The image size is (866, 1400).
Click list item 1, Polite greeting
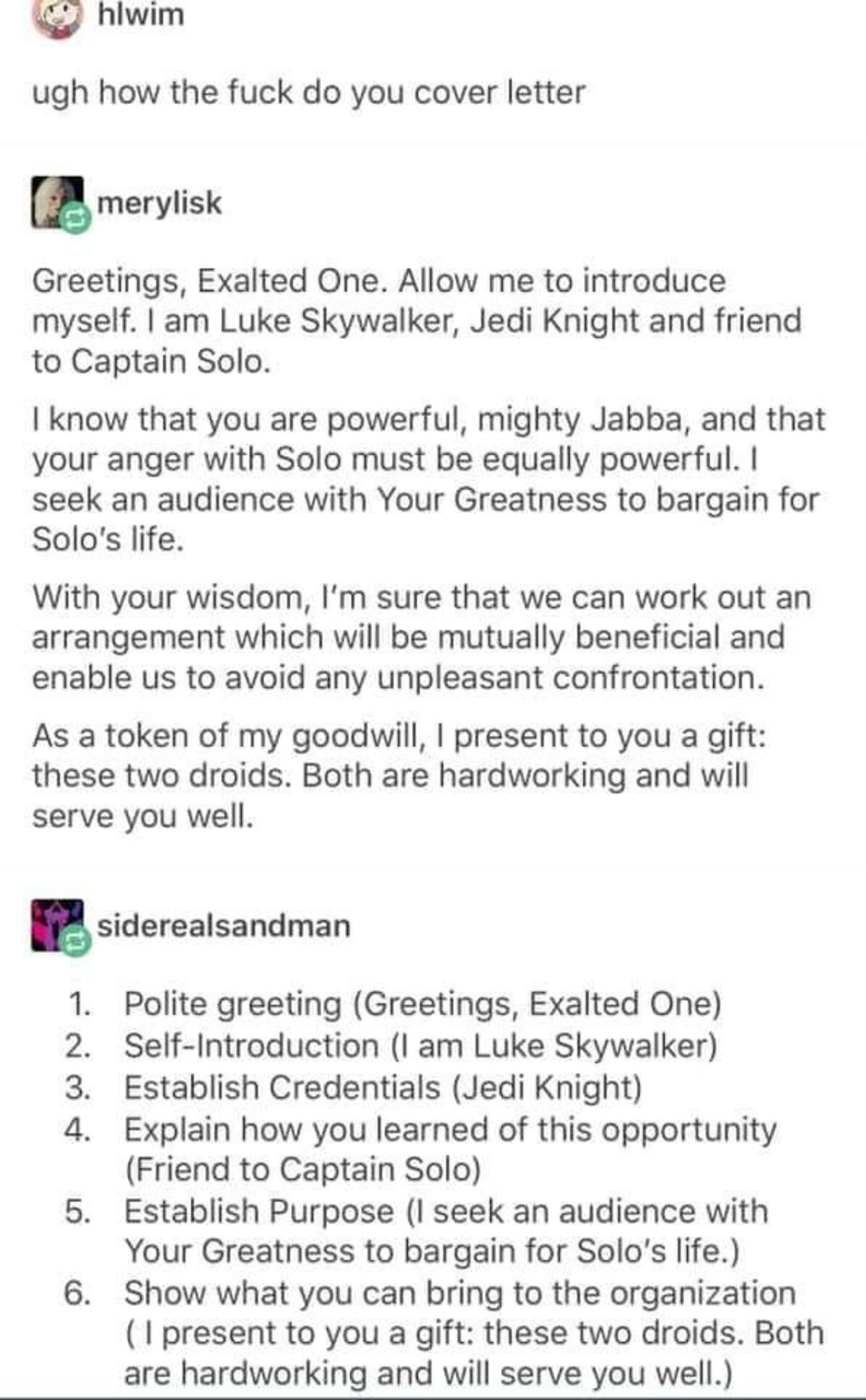click(393, 1004)
